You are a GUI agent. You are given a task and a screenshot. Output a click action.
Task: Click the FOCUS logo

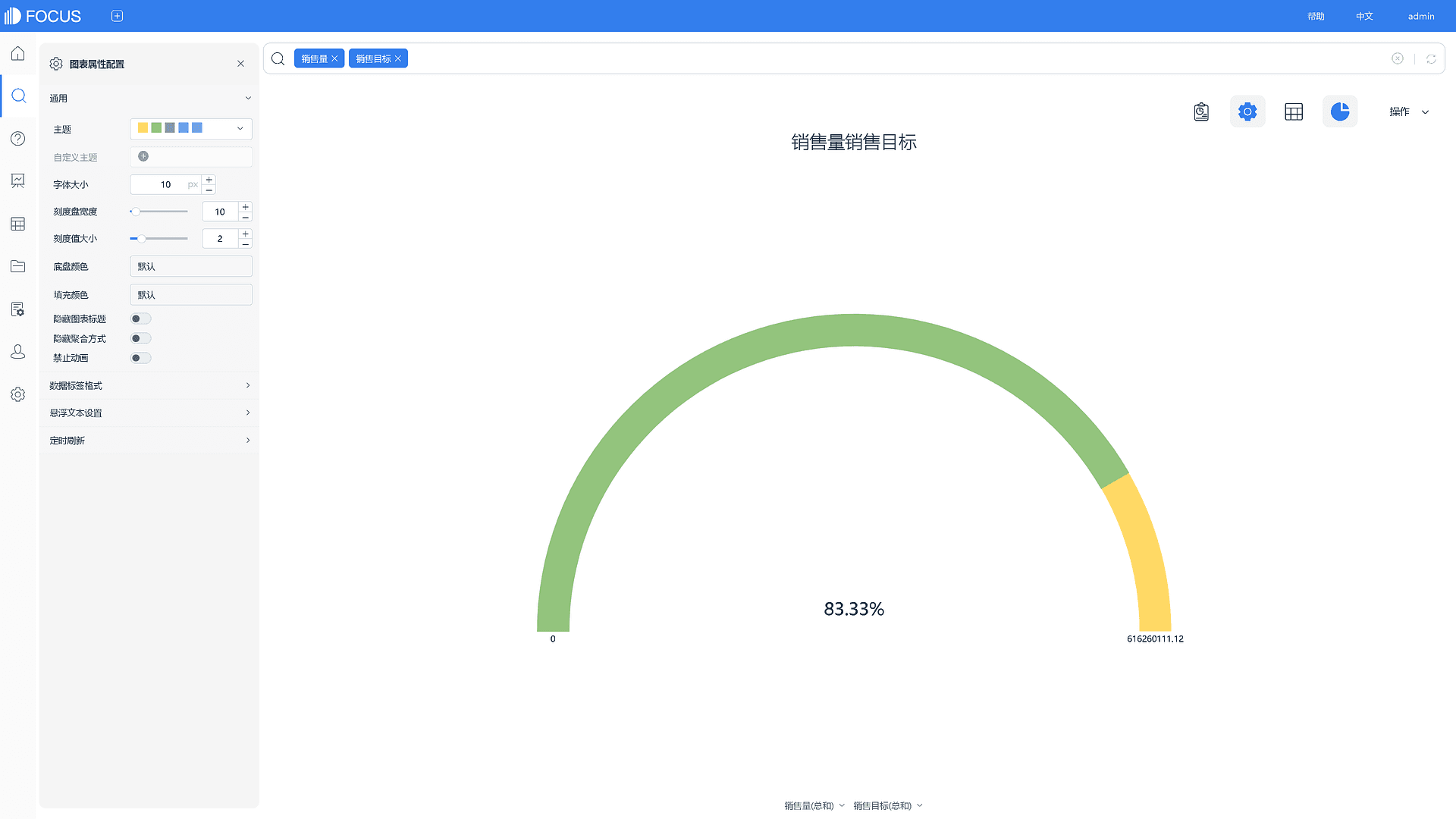coord(43,16)
